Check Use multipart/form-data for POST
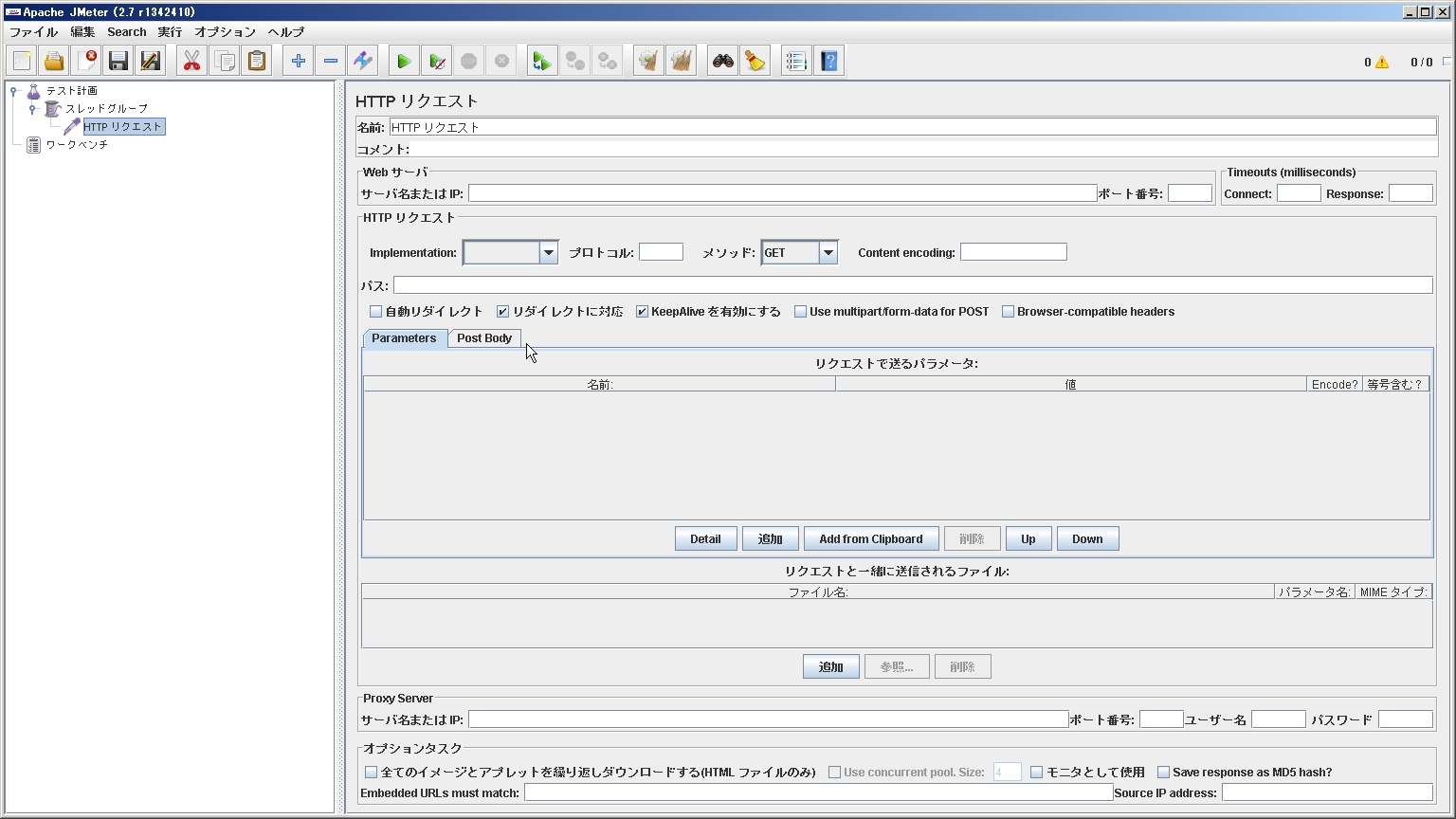This screenshot has height=819, width=1456. tap(800, 312)
